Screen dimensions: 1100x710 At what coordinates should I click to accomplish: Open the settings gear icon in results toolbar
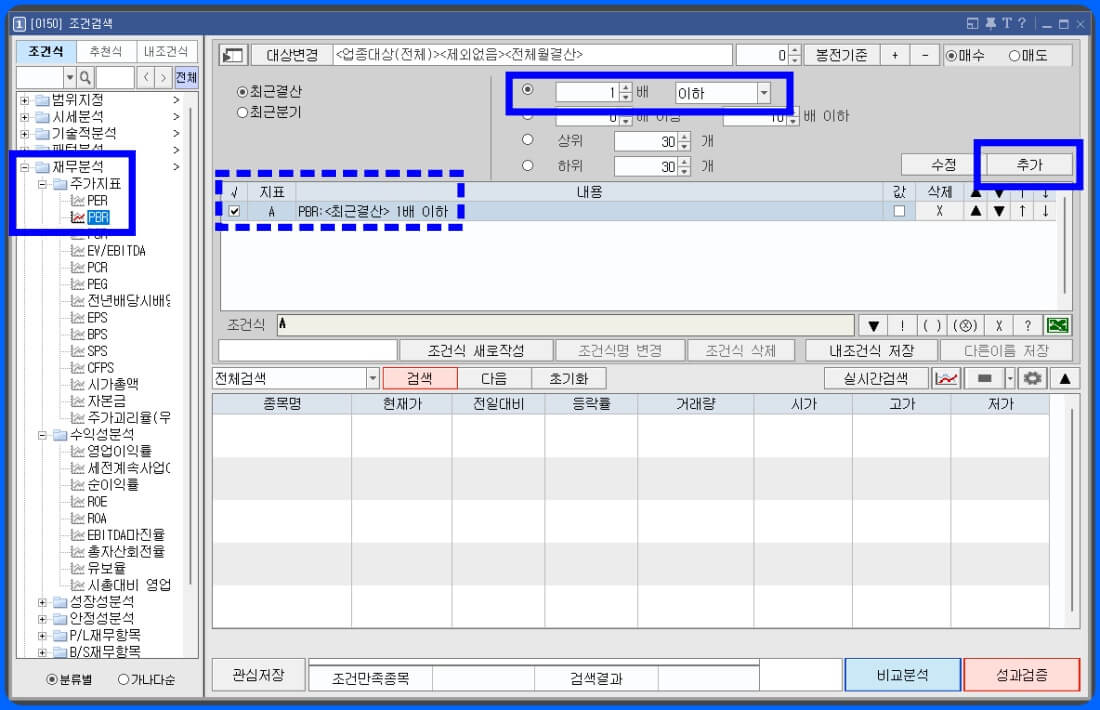[1032, 379]
